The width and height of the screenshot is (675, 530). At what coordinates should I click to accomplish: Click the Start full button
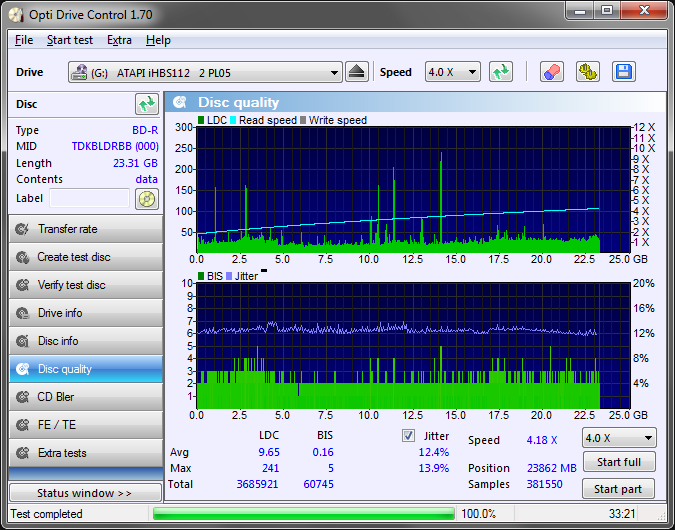619,462
